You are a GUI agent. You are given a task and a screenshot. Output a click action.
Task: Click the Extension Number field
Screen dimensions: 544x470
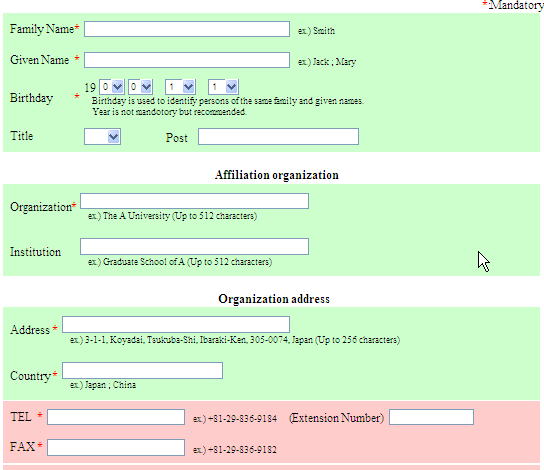point(431,417)
